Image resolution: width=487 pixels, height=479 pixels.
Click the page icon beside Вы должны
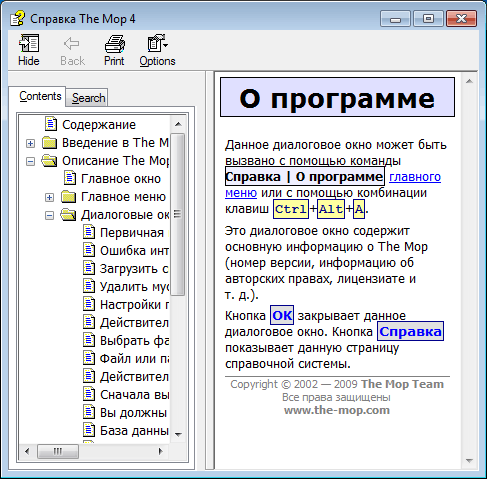click(x=89, y=412)
